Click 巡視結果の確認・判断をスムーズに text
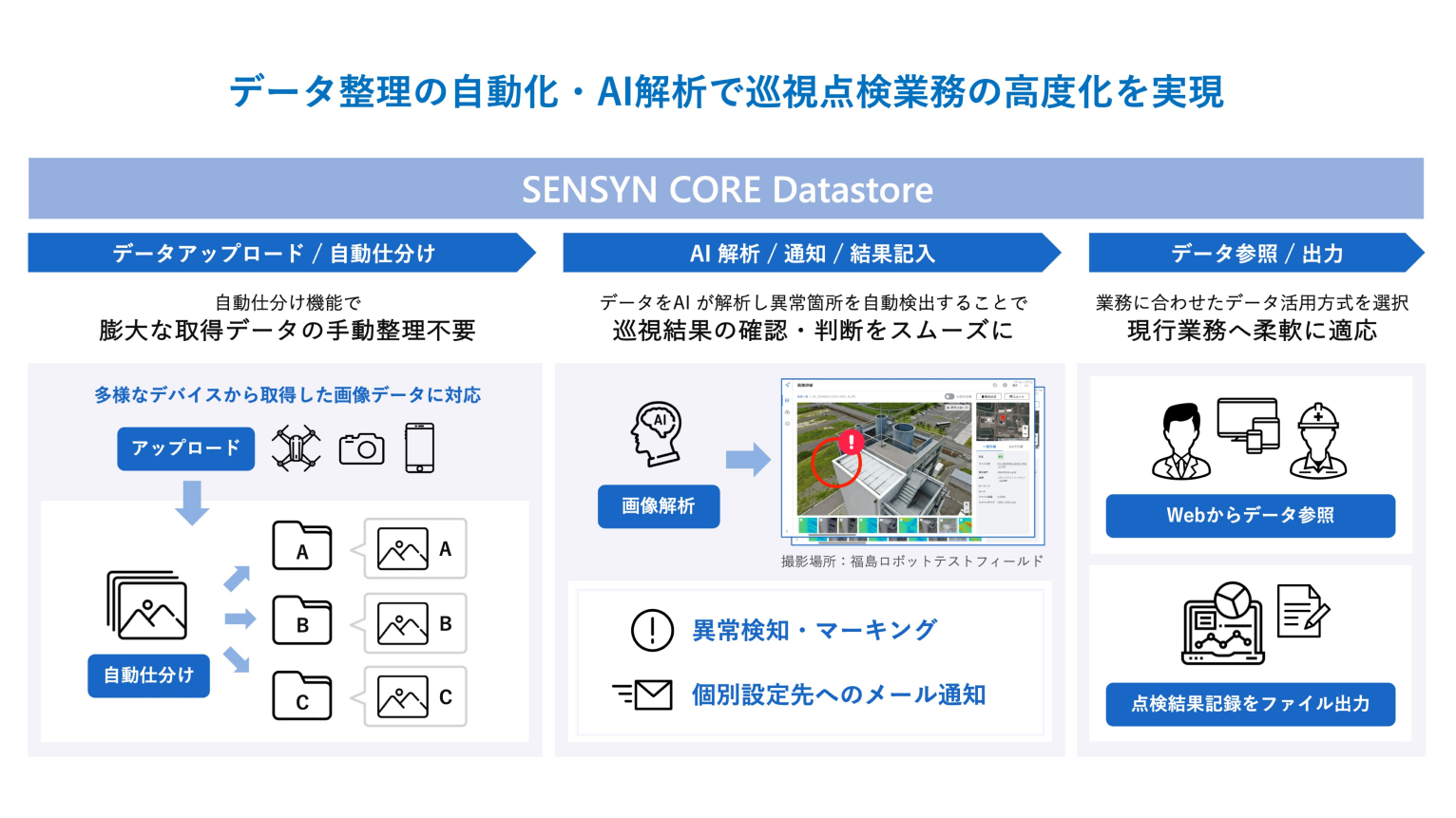1456x818 pixels. click(813, 331)
